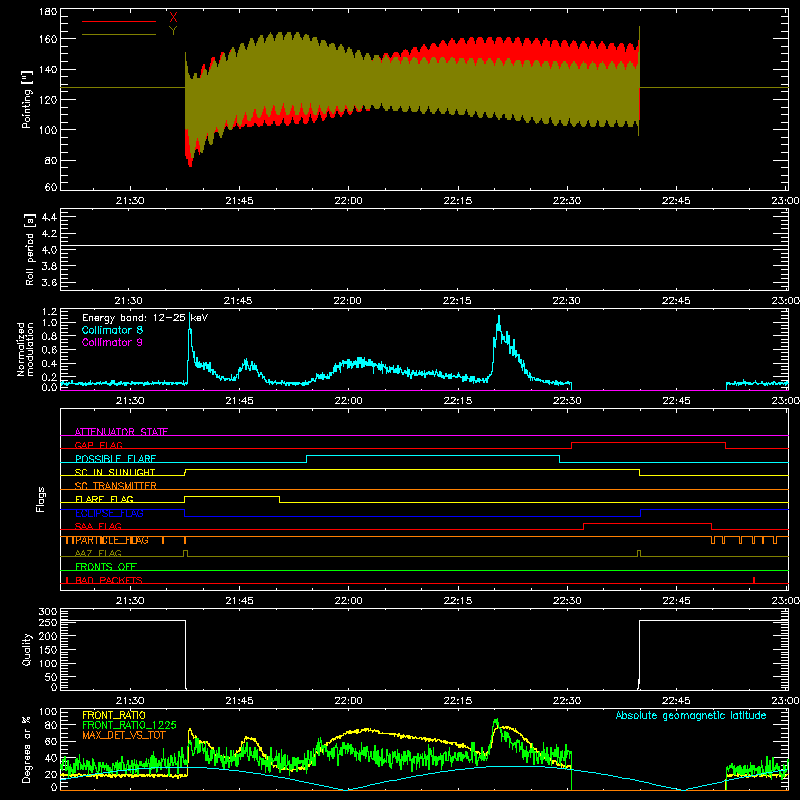This screenshot has width=800, height=800.
Task: Click the green FRONTS_OFF label
Action: [x=106, y=567]
